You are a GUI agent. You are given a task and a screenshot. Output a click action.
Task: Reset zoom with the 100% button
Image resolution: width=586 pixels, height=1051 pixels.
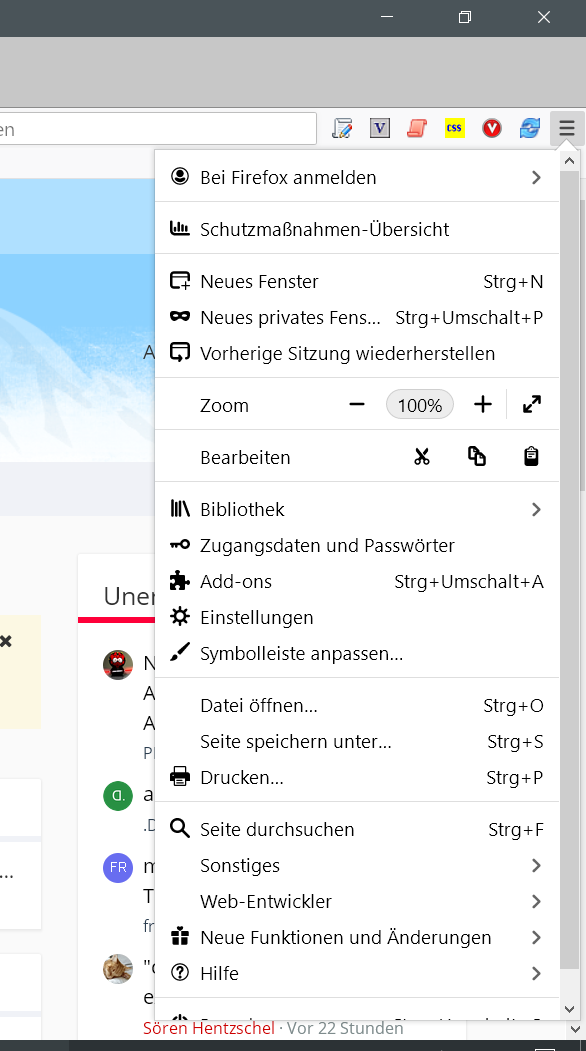tap(420, 405)
